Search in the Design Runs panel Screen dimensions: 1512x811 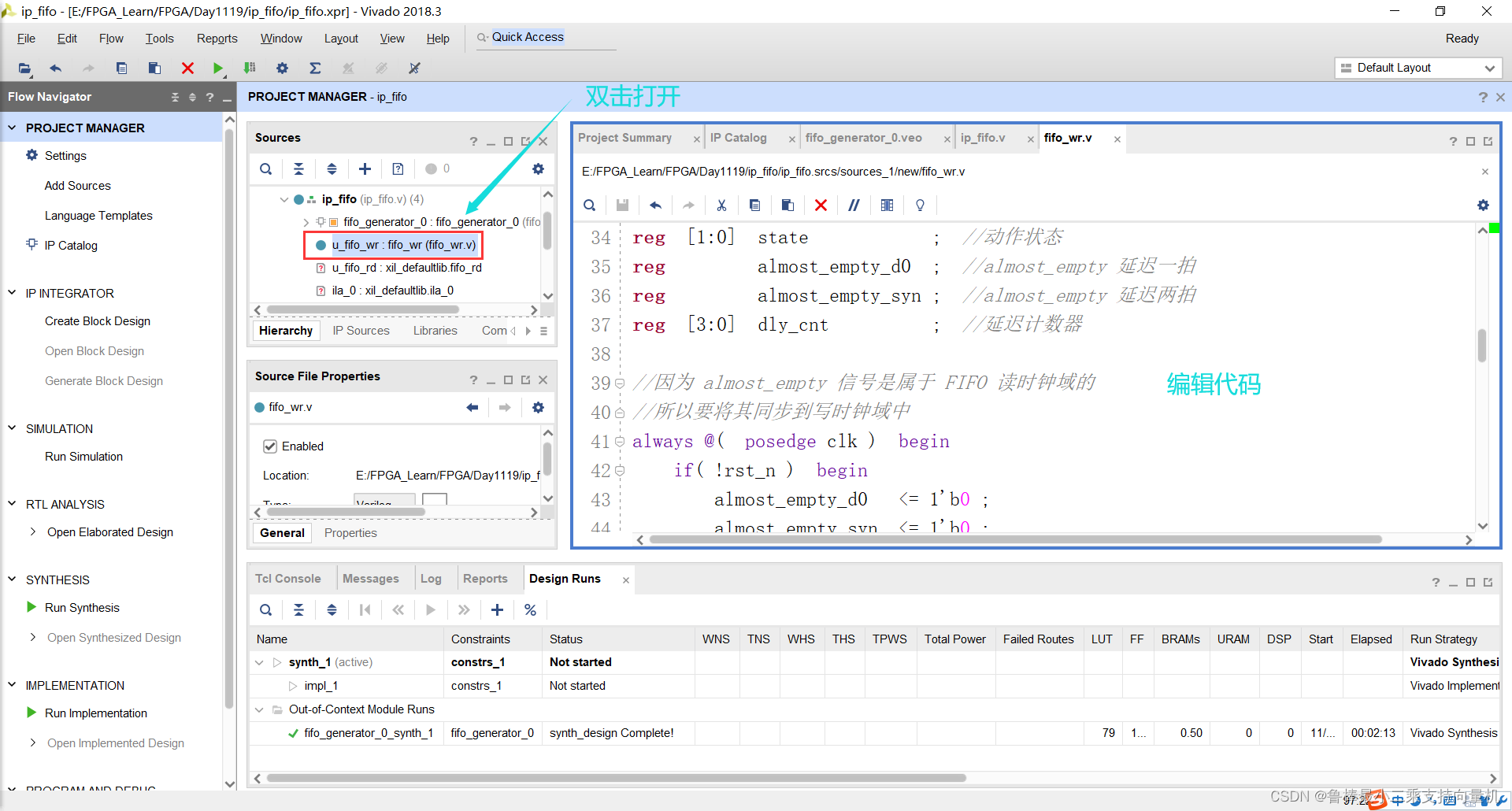click(266, 610)
